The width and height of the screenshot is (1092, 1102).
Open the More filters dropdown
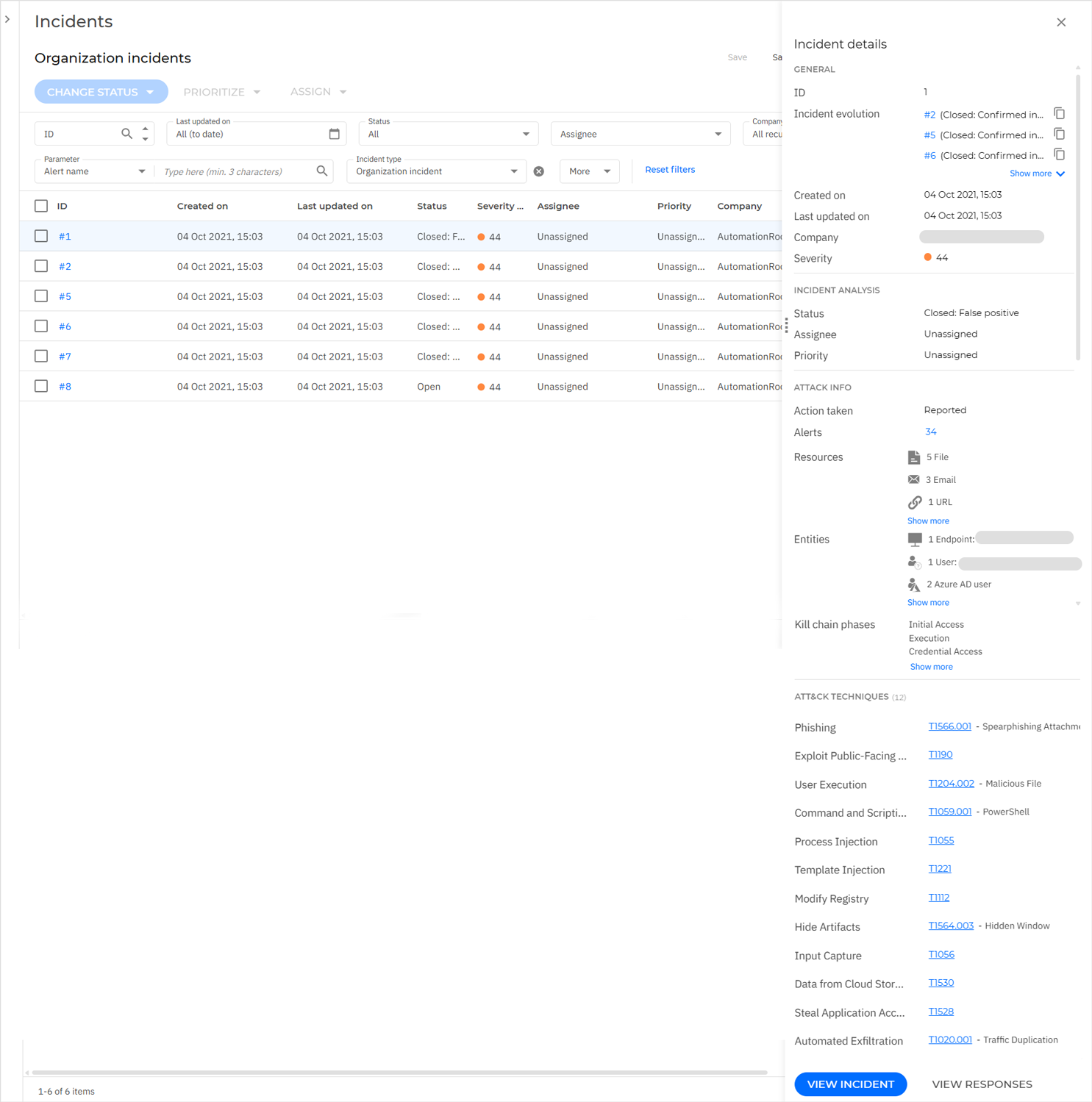pos(589,171)
